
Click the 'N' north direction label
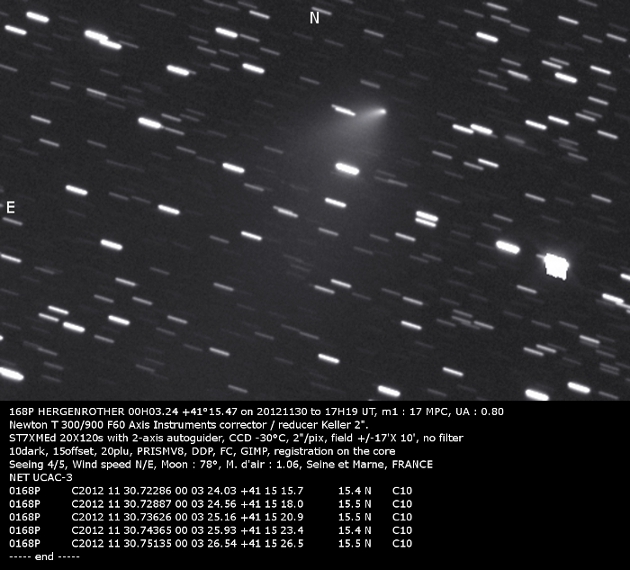tap(314, 18)
